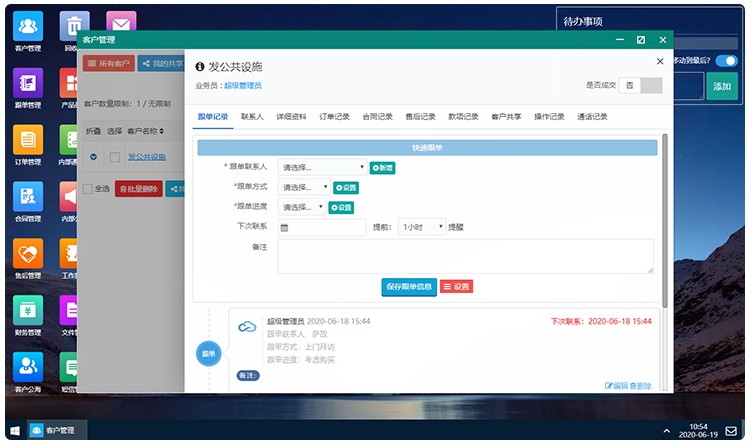Viewport: 754px width, 447px height.
Task: Switch to the 客户共享 tab
Action: [x=506, y=117]
